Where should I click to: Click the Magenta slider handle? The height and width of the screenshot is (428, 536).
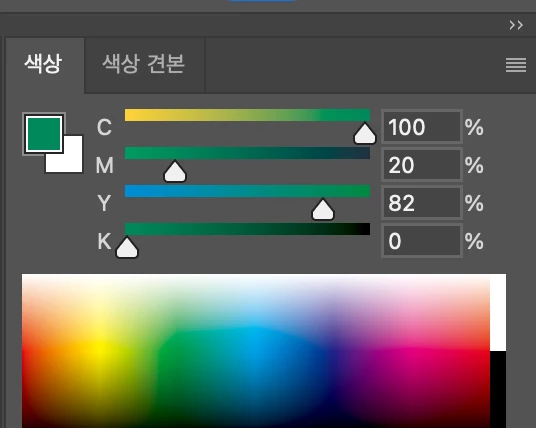click(x=175, y=171)
